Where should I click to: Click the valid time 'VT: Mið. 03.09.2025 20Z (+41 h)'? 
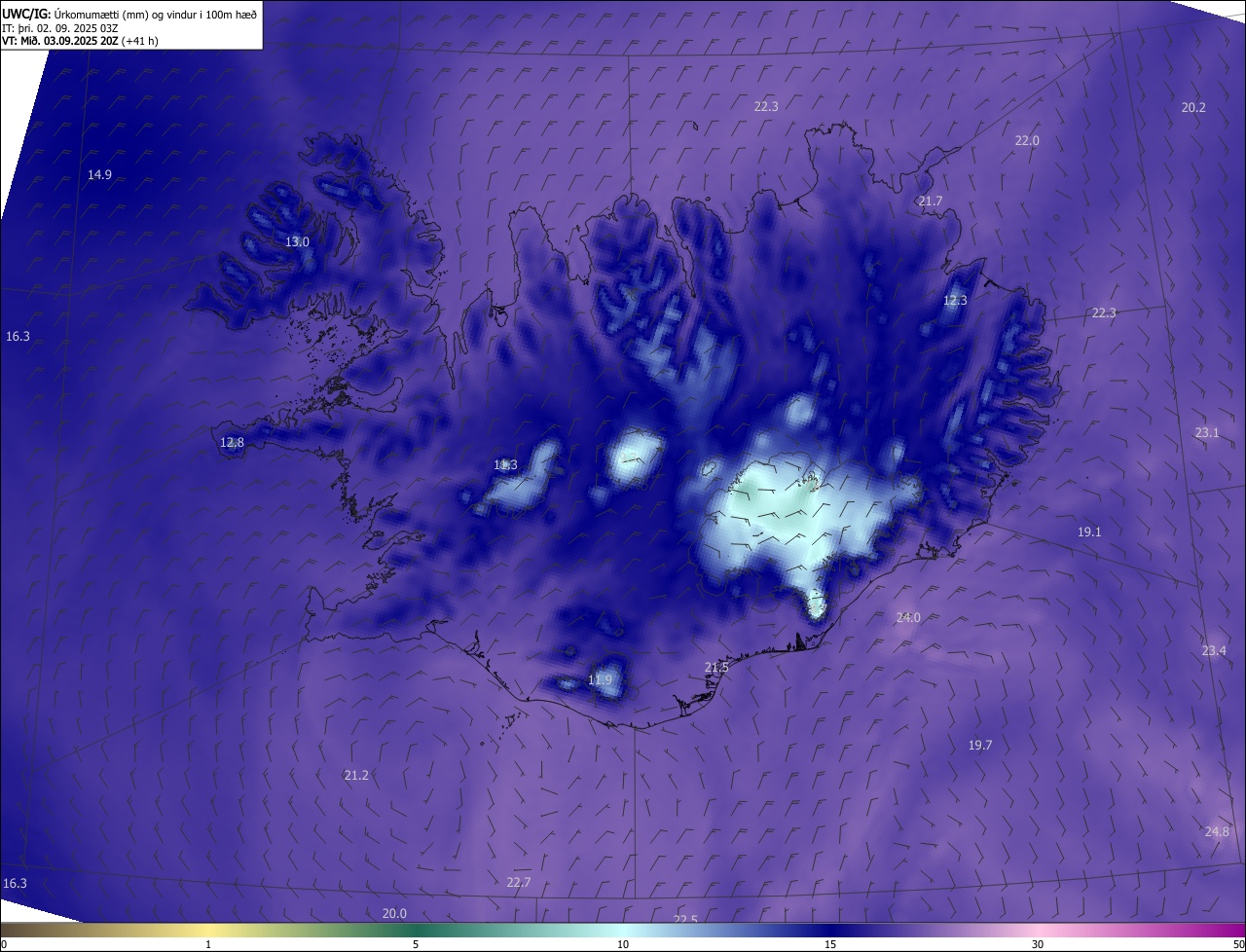point(80,41)
